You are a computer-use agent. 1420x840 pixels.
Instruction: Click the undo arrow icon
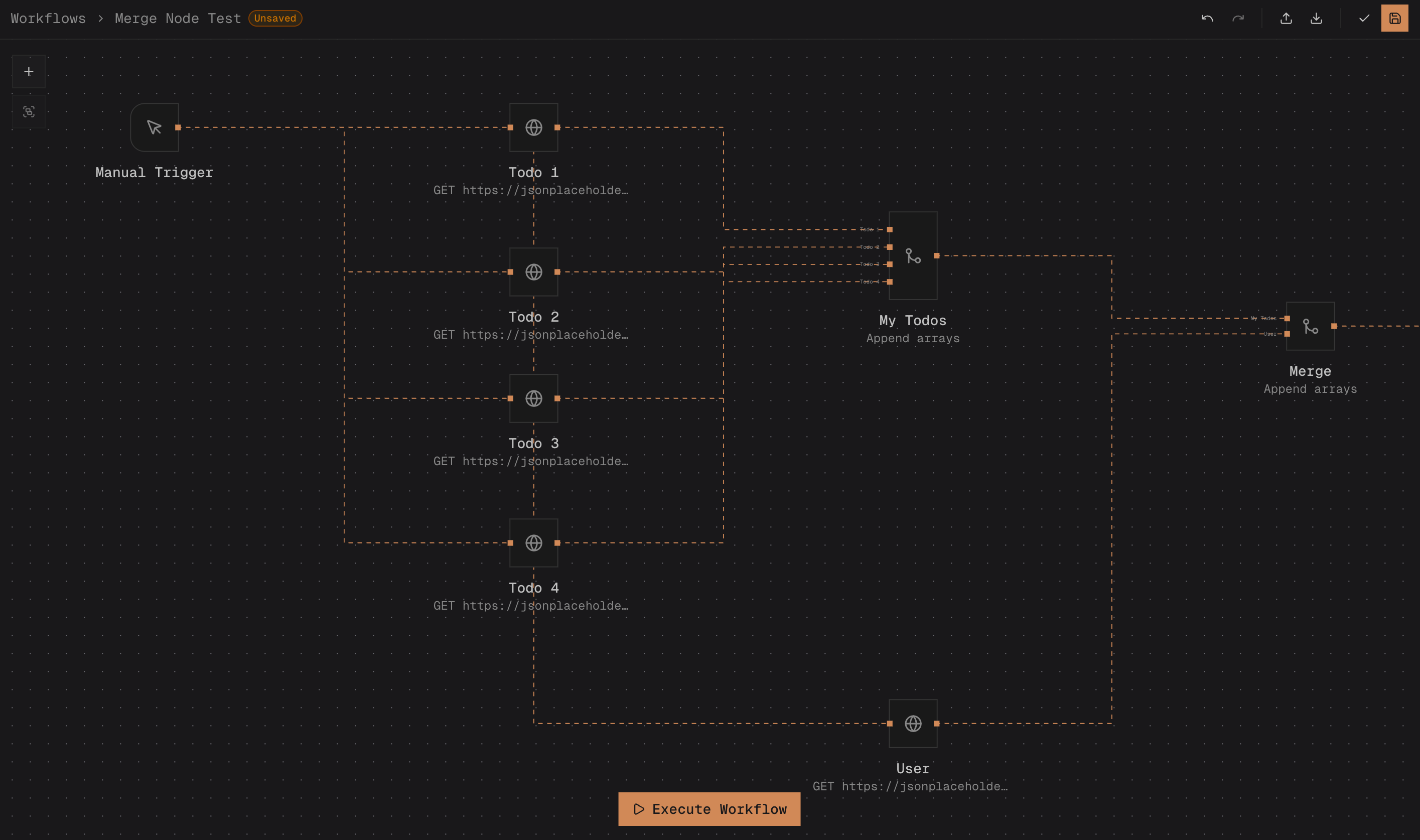pos(1207,18)
